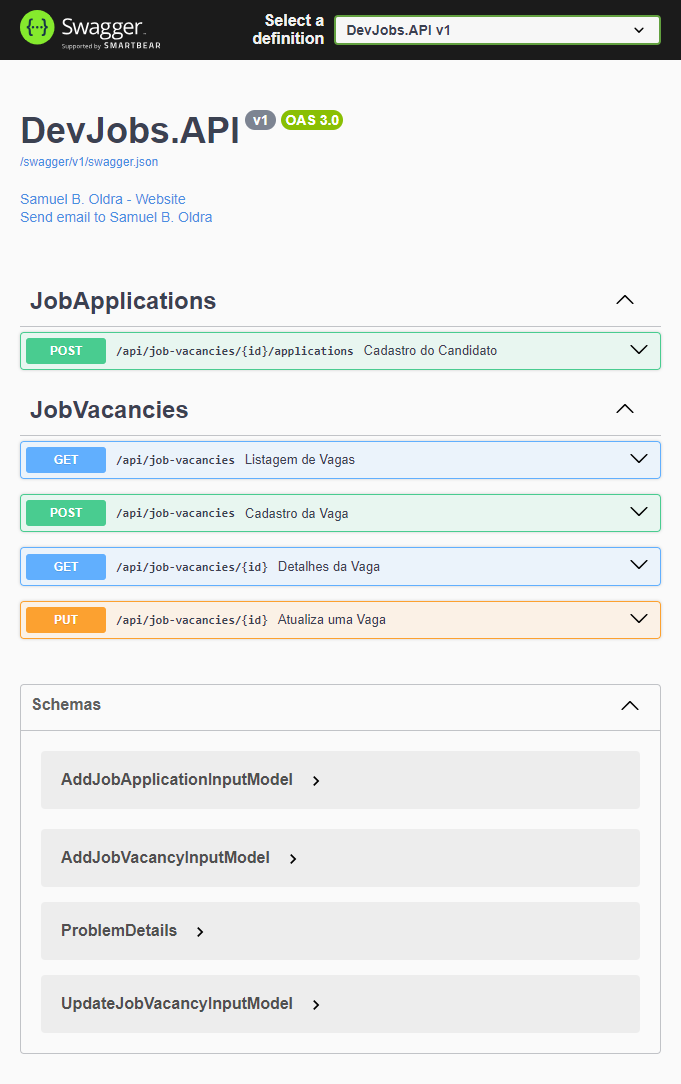Click the OAS 3.0 badge
This screenshot has width=681, height=1084.
pos(312,120)
